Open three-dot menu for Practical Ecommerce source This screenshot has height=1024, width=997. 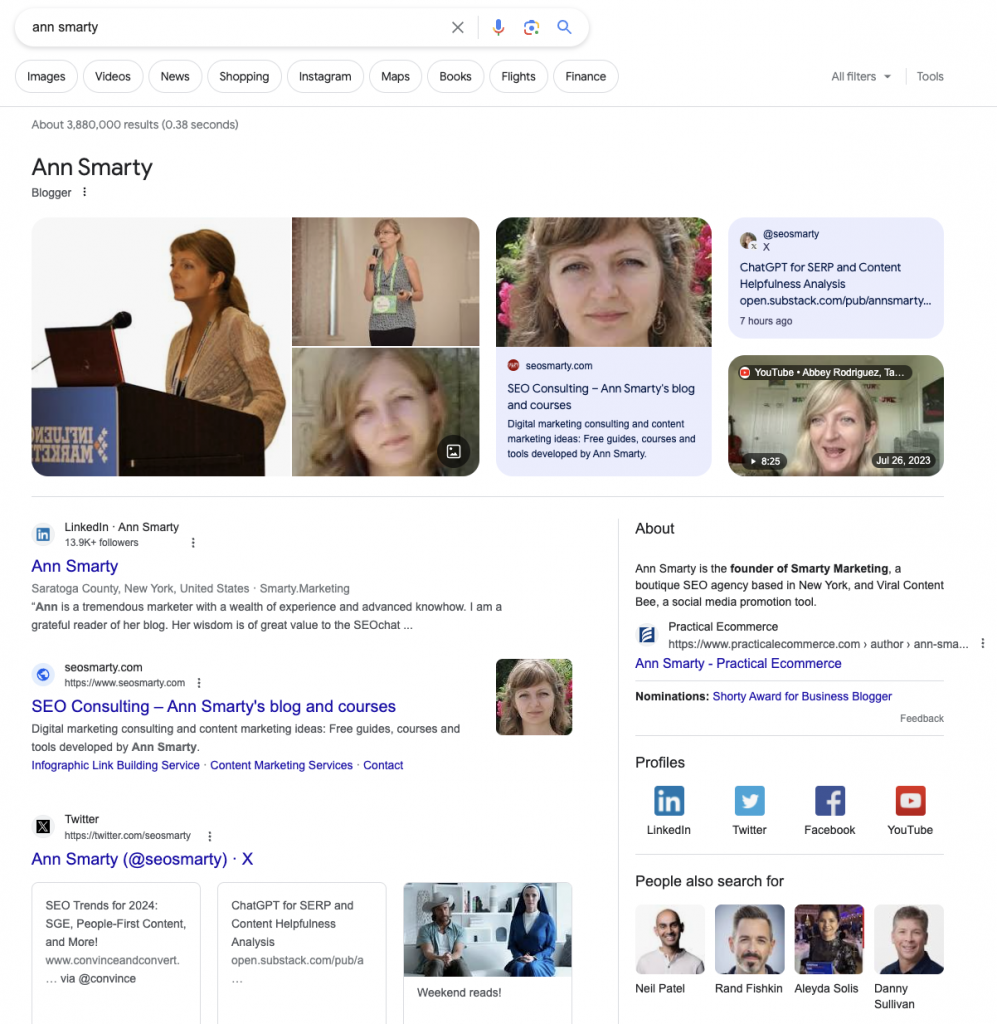coord(983,643)
